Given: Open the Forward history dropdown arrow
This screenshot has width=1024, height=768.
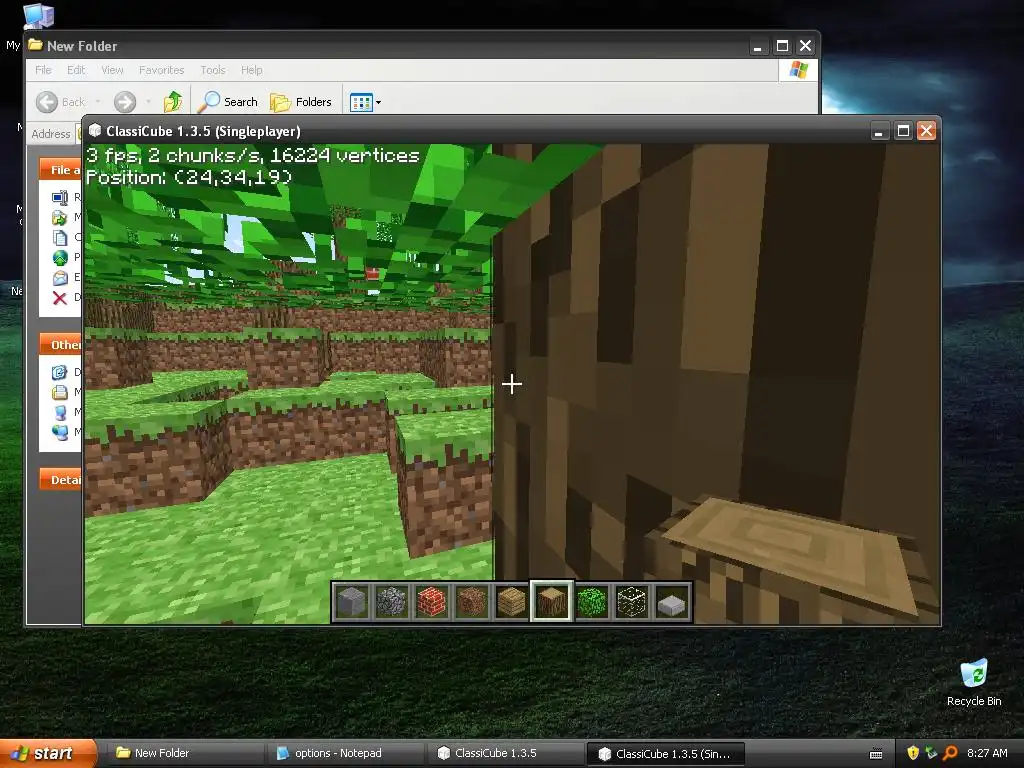Looking at the screenshot, I should point(148,102).
